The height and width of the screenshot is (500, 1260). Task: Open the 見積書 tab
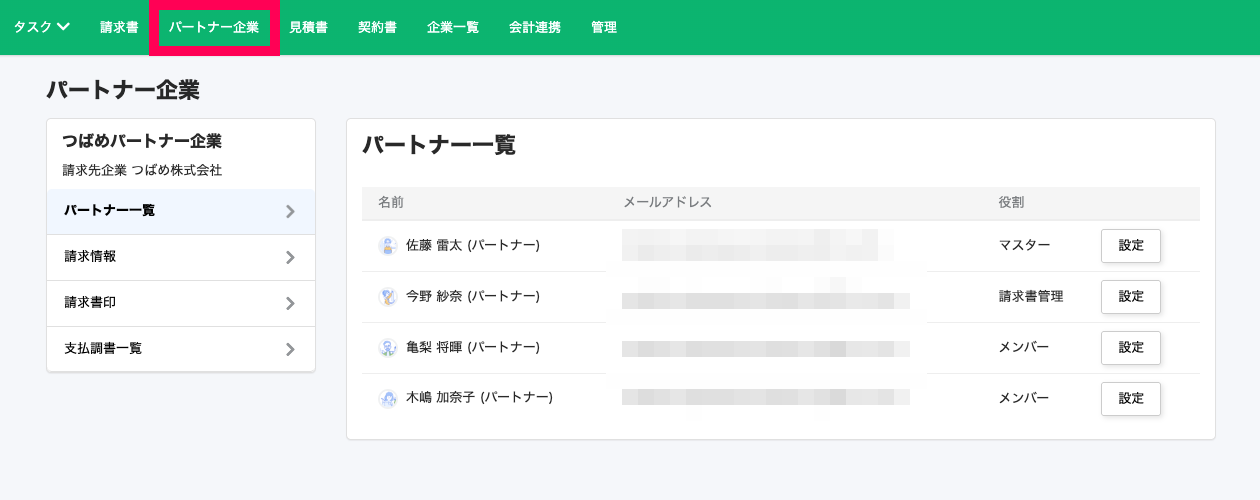point(308,27)
